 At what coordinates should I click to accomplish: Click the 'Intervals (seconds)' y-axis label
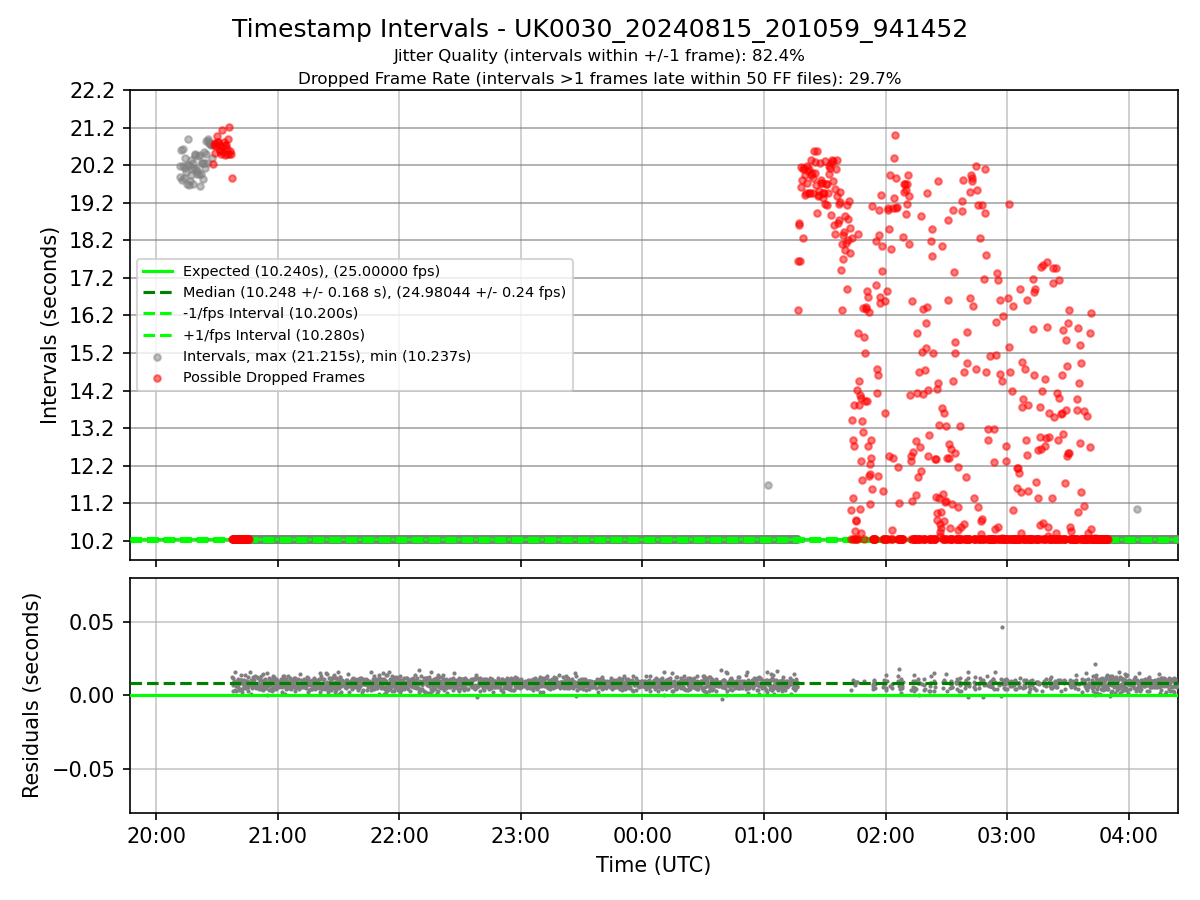[x=50, y=325]
